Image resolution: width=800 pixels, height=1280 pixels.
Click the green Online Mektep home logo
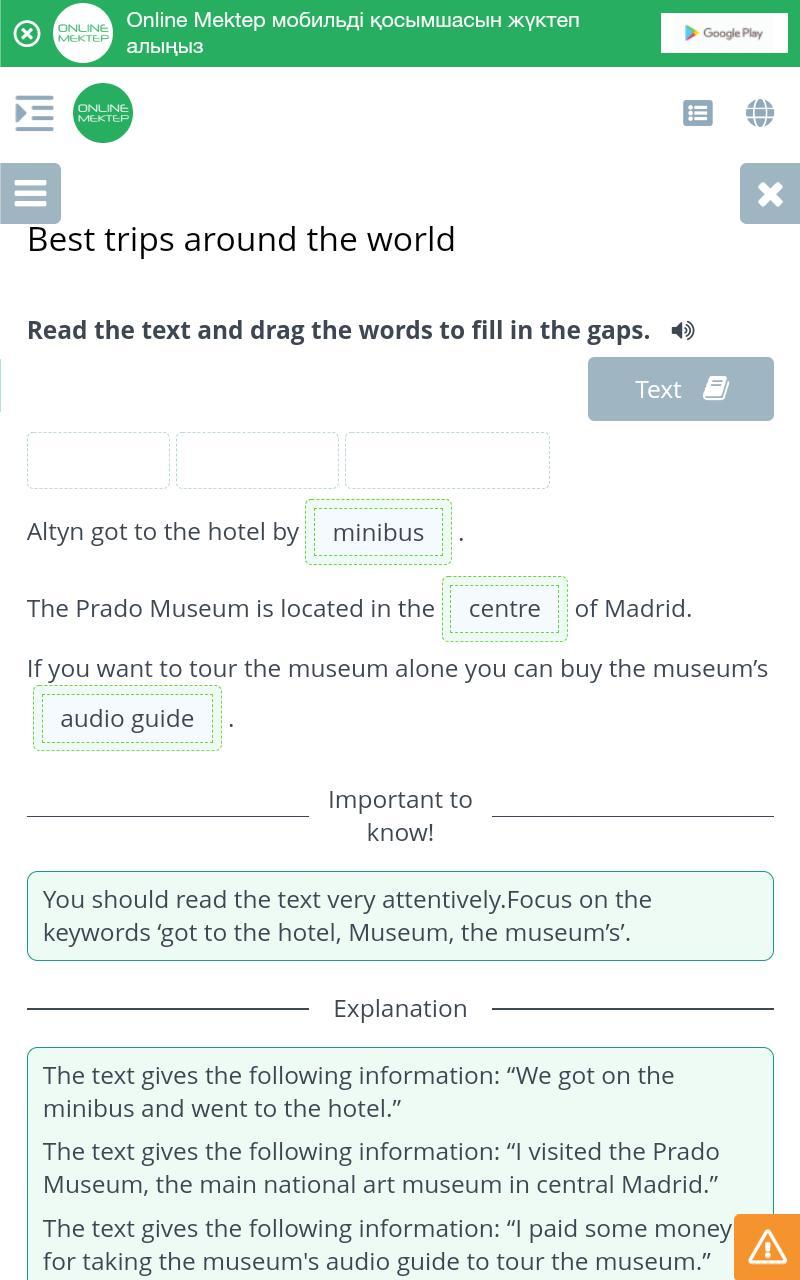tap(103, 113)
